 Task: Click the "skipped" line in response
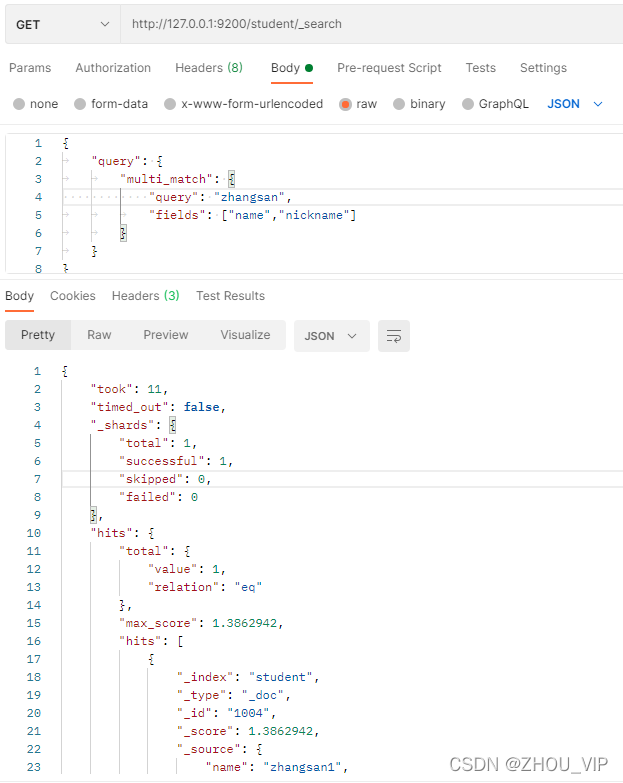click(x=165, y=479)
